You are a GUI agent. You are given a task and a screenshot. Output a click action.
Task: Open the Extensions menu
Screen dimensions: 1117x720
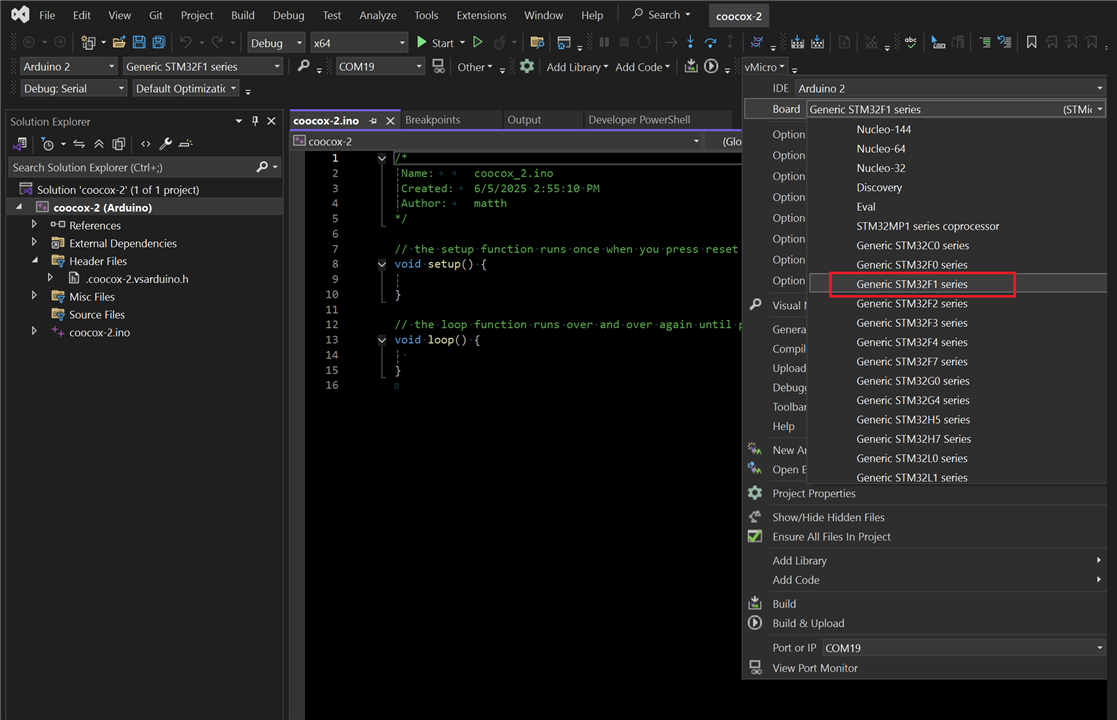click(481, 15)
